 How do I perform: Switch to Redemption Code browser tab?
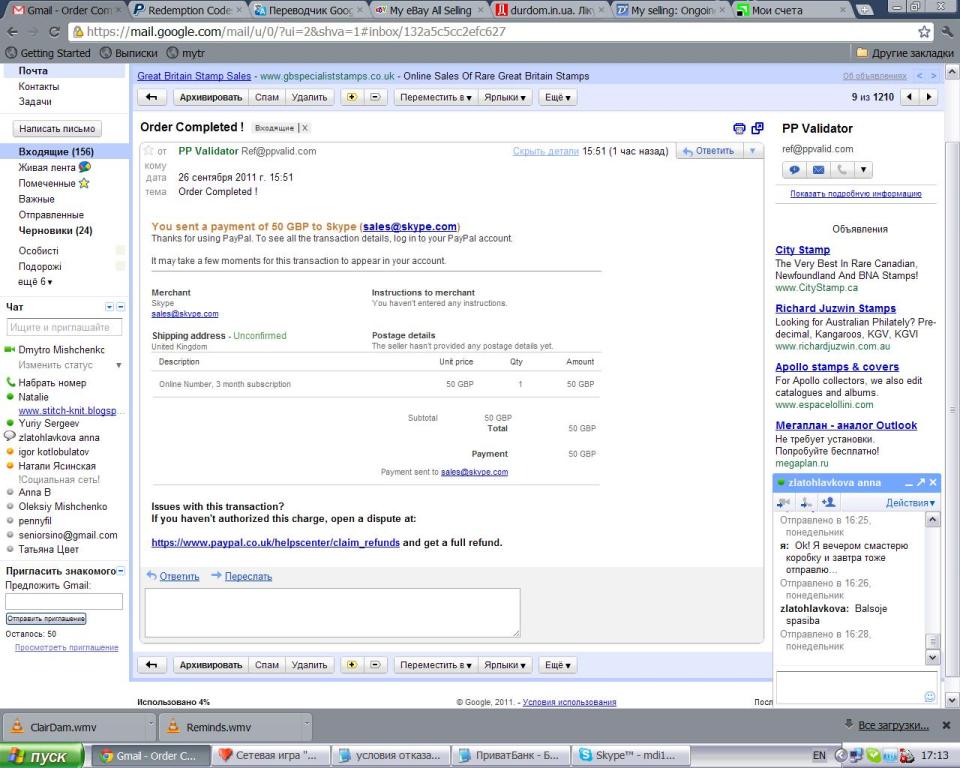189,10
